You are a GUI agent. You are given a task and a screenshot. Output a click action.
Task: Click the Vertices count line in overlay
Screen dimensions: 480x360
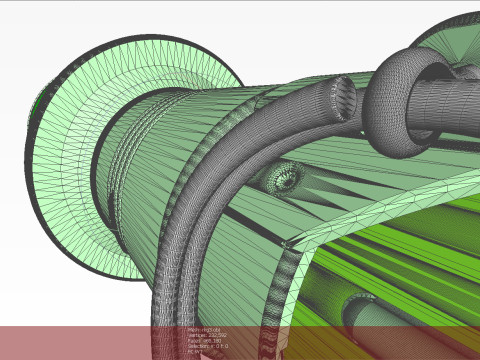(207, 335)
